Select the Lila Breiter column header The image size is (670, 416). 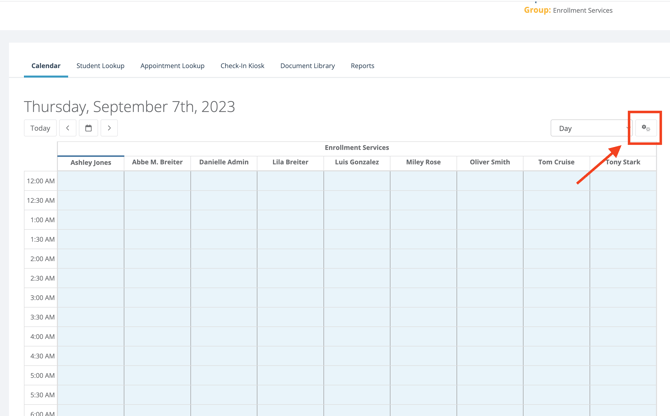pos(290,162)
